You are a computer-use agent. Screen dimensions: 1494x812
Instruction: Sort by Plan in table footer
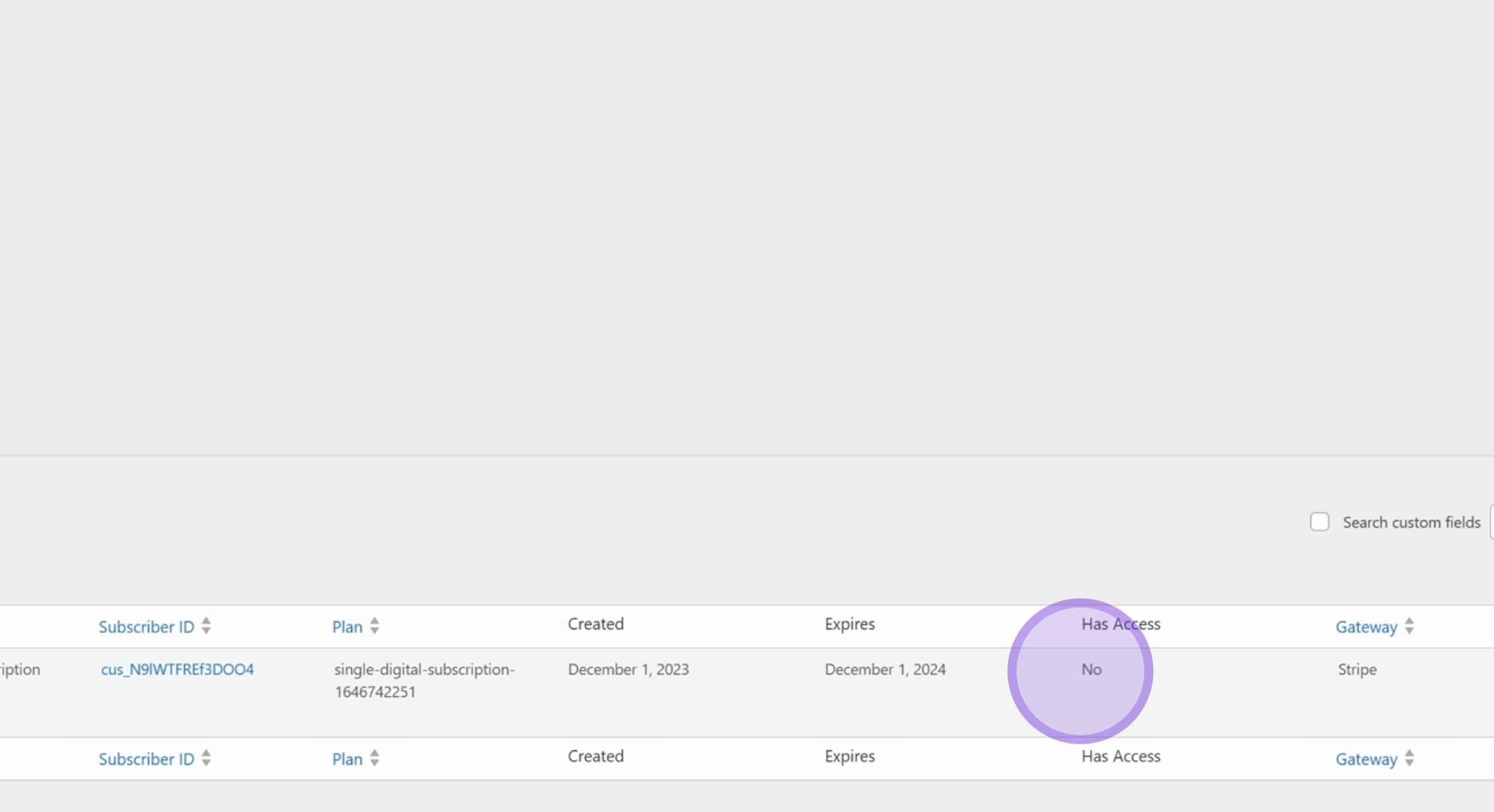click(348, 759)
